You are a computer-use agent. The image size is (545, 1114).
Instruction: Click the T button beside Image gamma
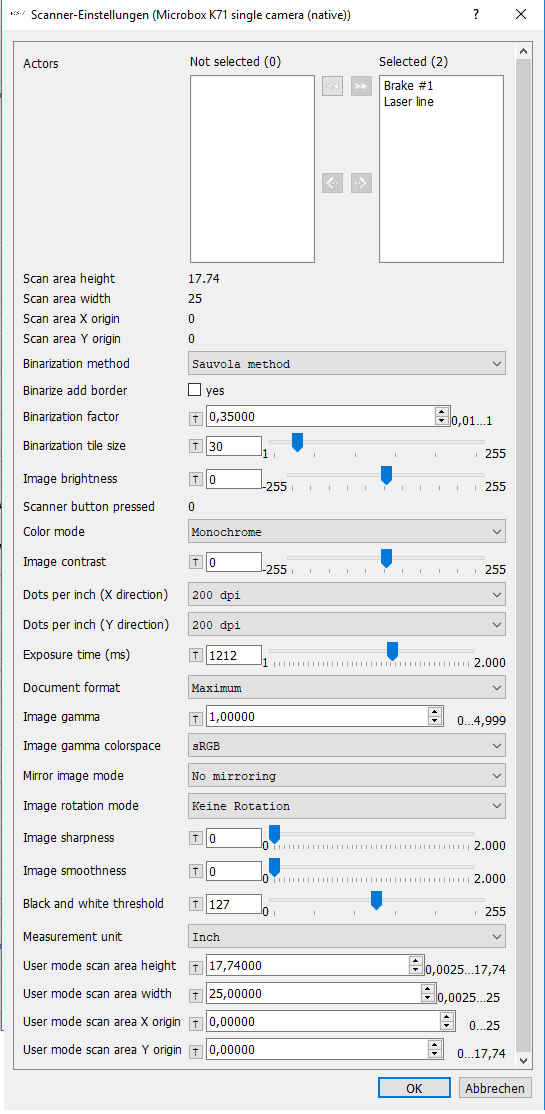coord(196,717)
